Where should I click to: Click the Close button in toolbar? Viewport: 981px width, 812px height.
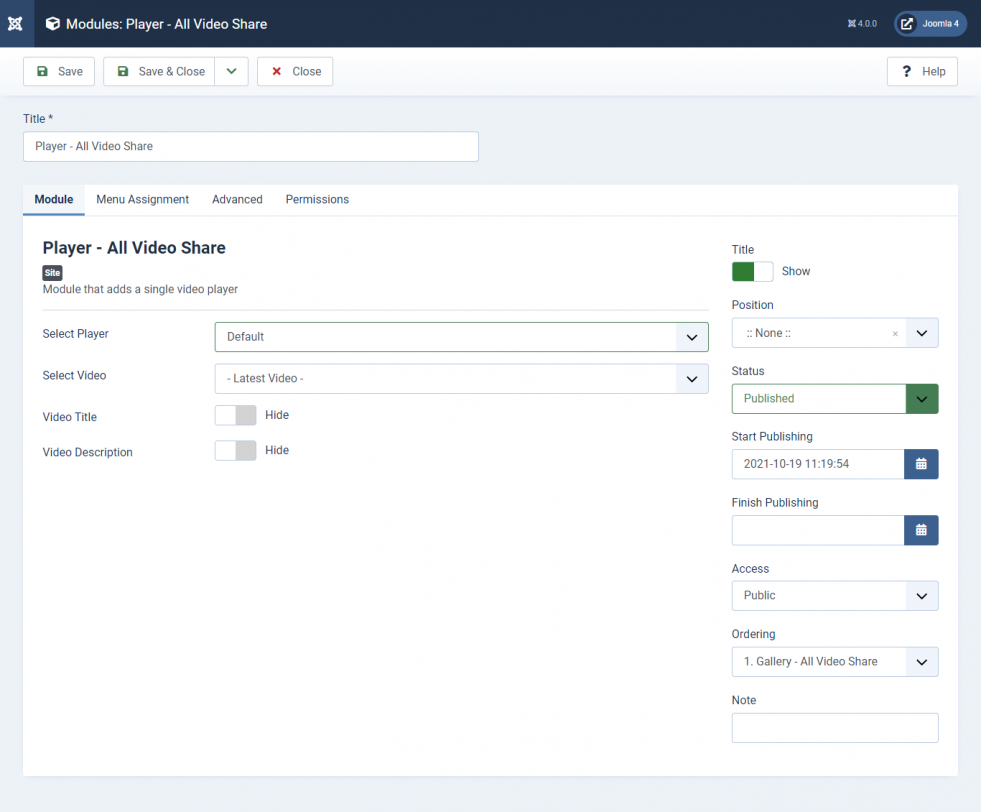295,71
